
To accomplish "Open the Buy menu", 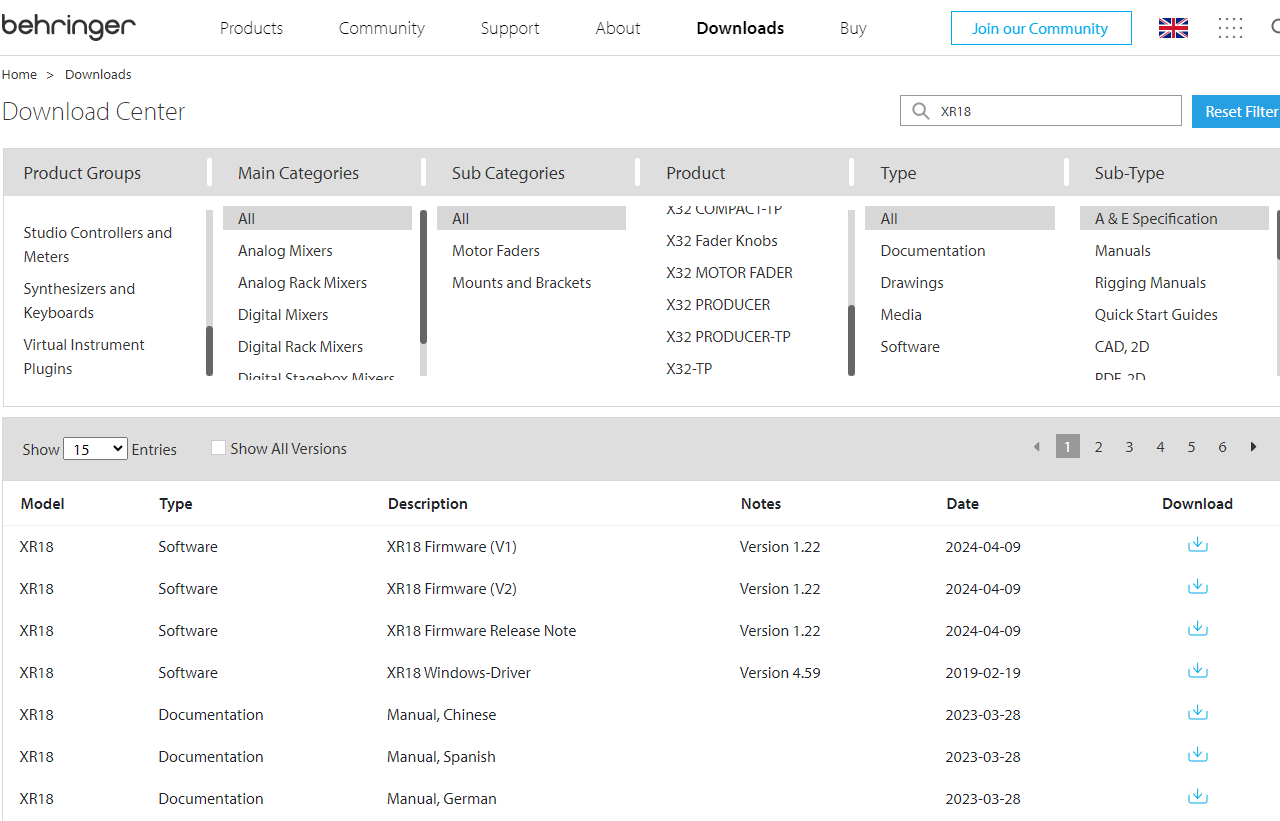I will point(853,28).
